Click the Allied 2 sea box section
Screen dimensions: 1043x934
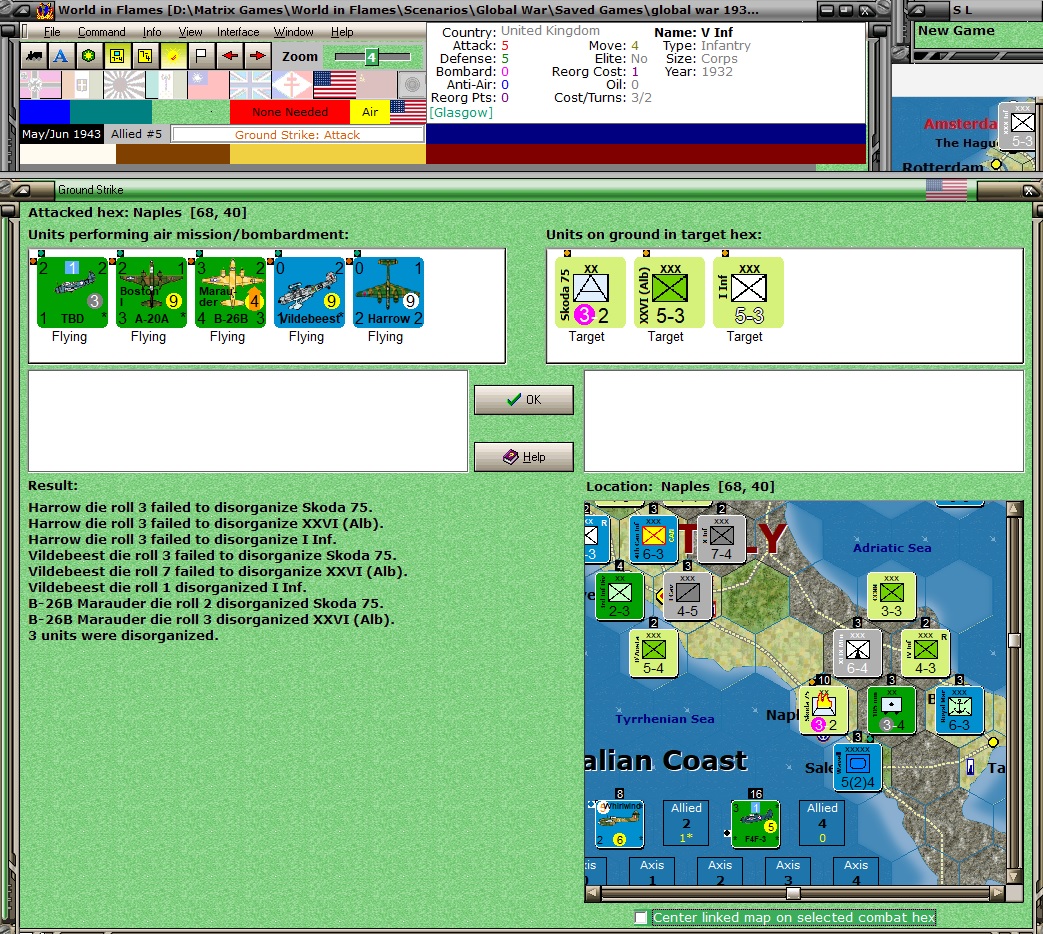pyautogui.click(x=686, y=823)
